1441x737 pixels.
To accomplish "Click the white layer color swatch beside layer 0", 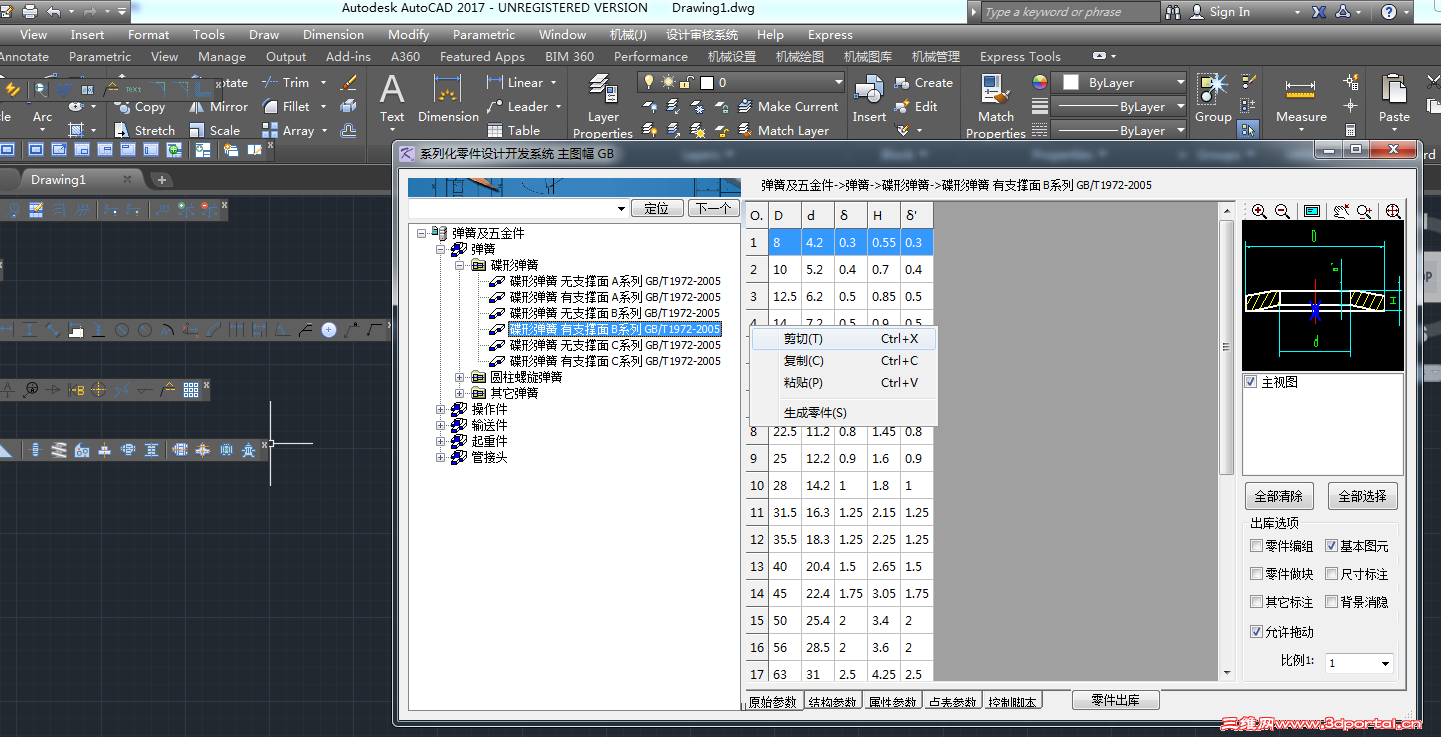I will pyautogui.click(x=706, y=82).
